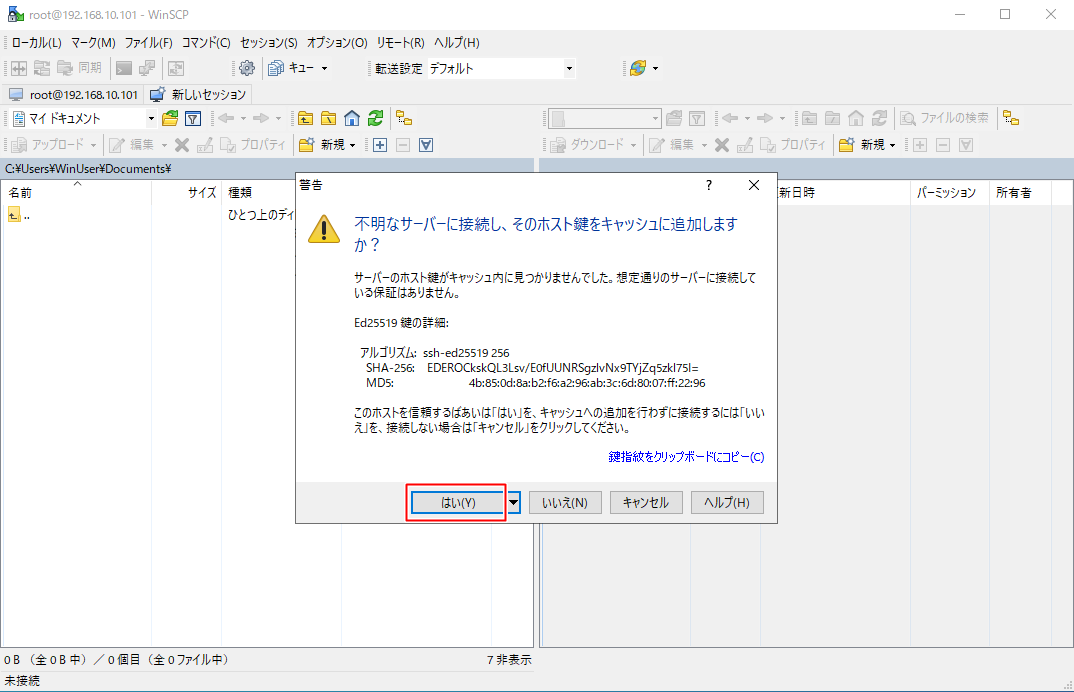Click the 名前 column header
Screen dimensions: 1074x692
tap(20, 192)
